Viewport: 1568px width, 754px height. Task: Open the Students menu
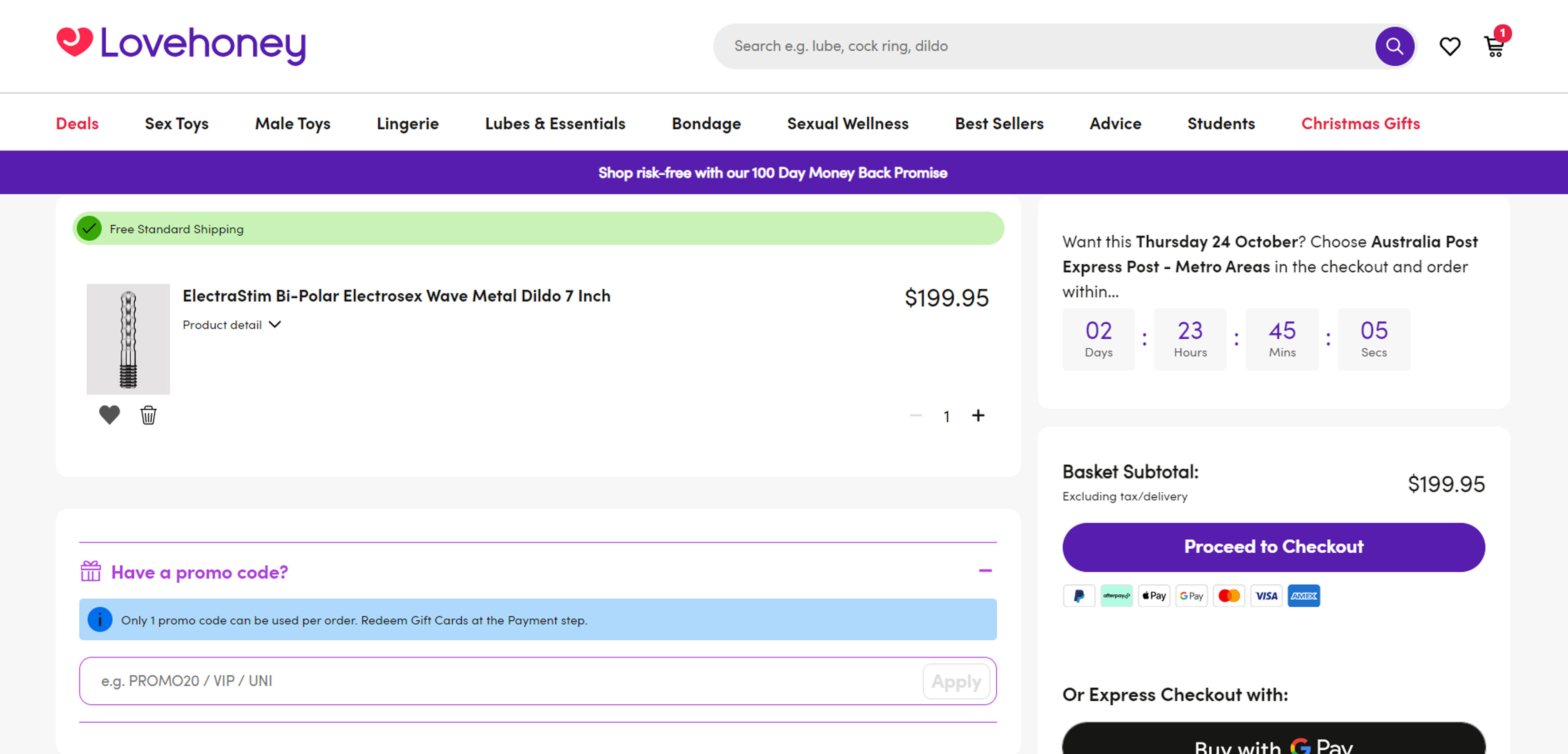pyautogui.click(x=1221, y=124)
